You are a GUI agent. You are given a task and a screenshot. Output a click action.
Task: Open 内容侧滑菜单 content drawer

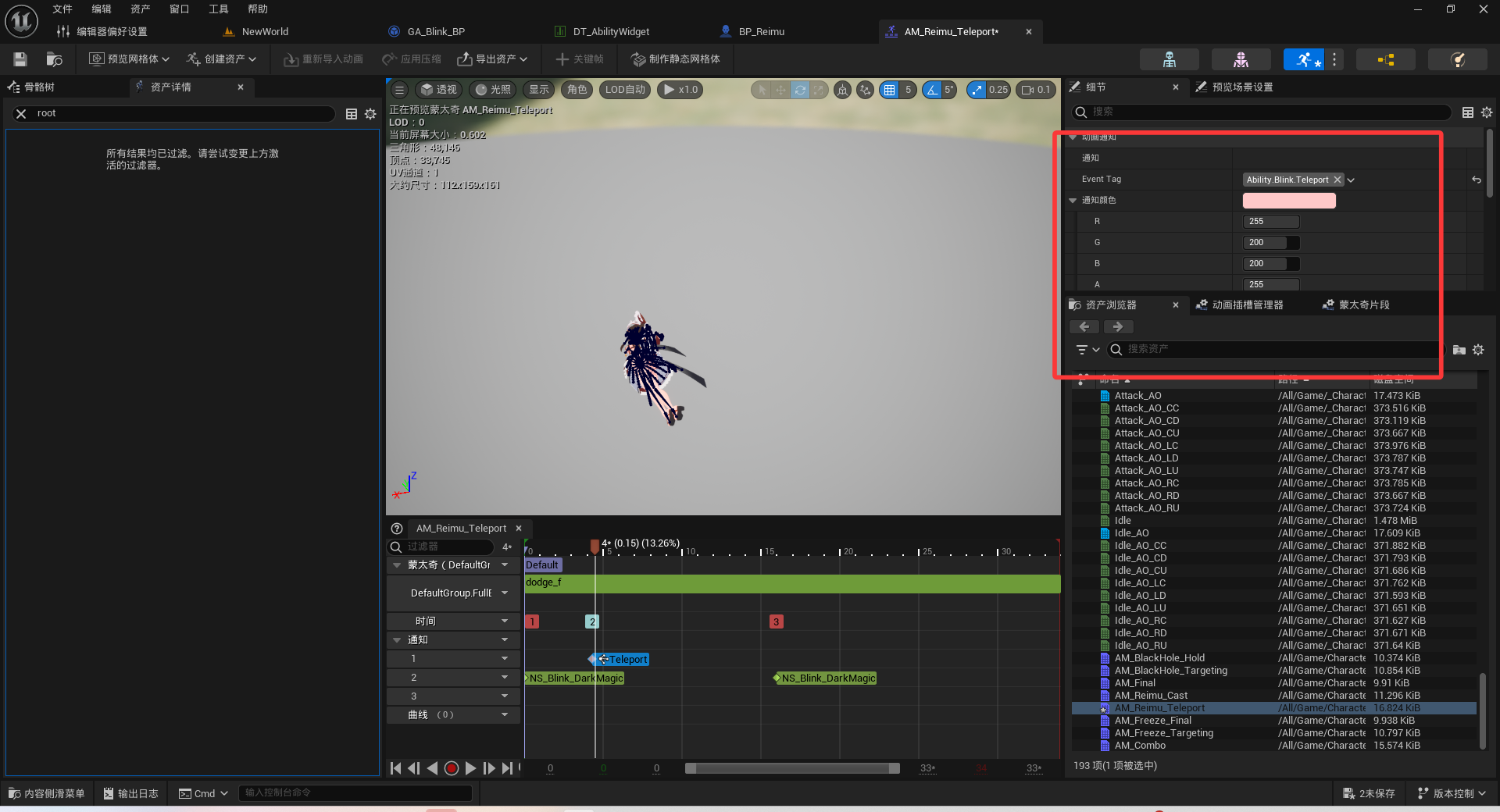pyautogui.click(x=47, y=794)
